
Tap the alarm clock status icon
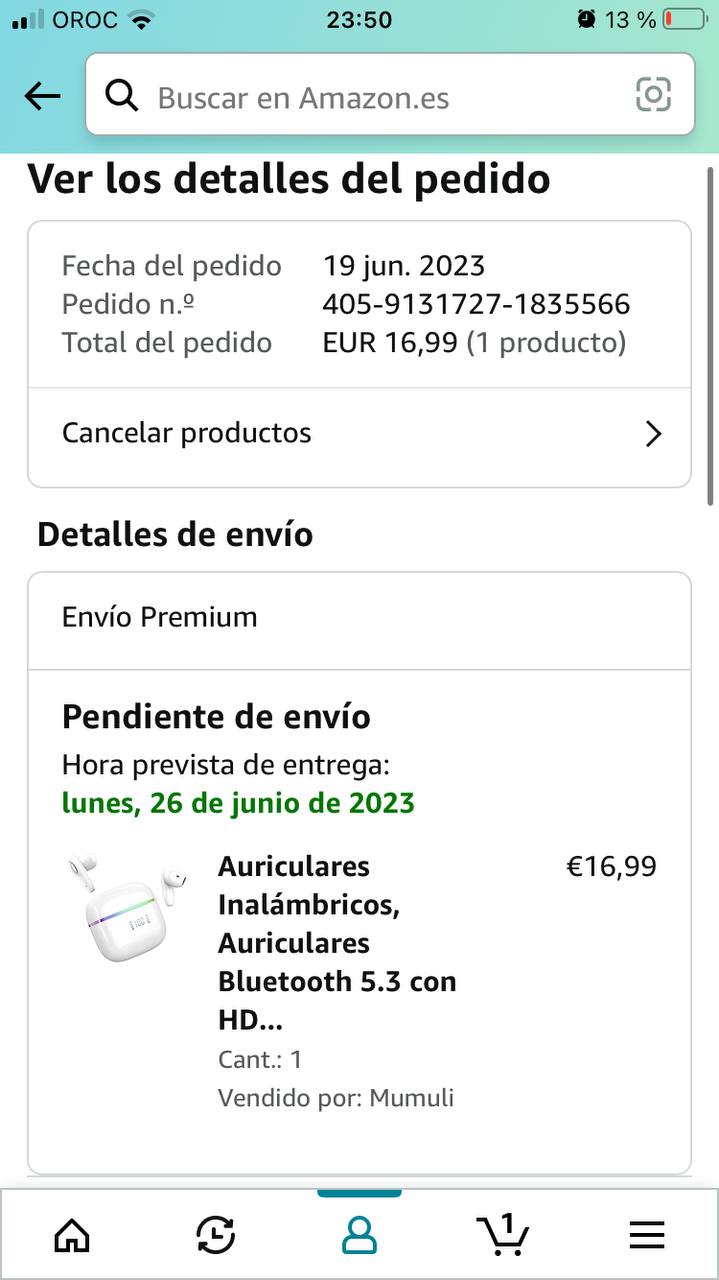click(x=586, y=19)
